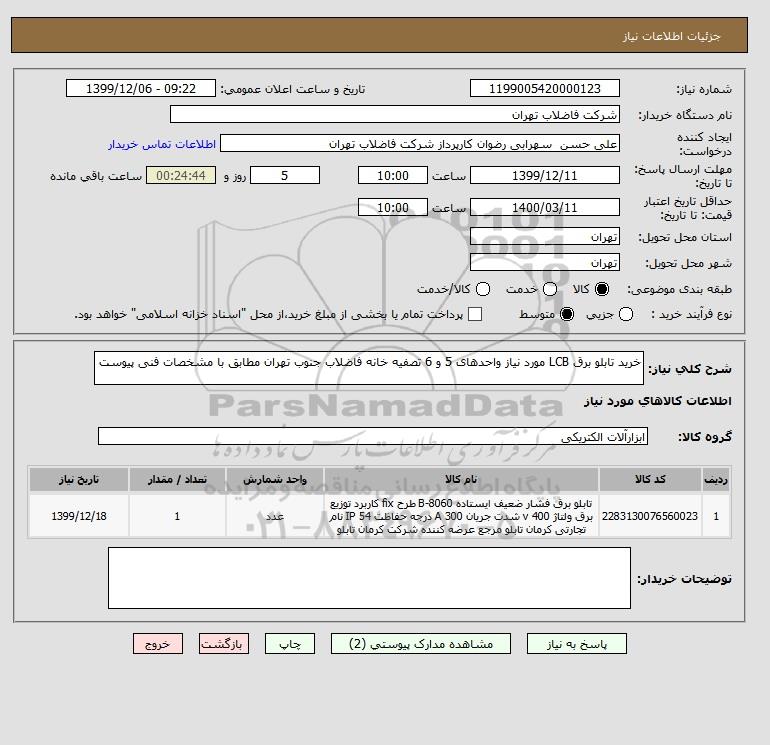Click the نام کالا column header
Image resolution: width=770 pixels, height=745 pixels.
tap(461, 479)
